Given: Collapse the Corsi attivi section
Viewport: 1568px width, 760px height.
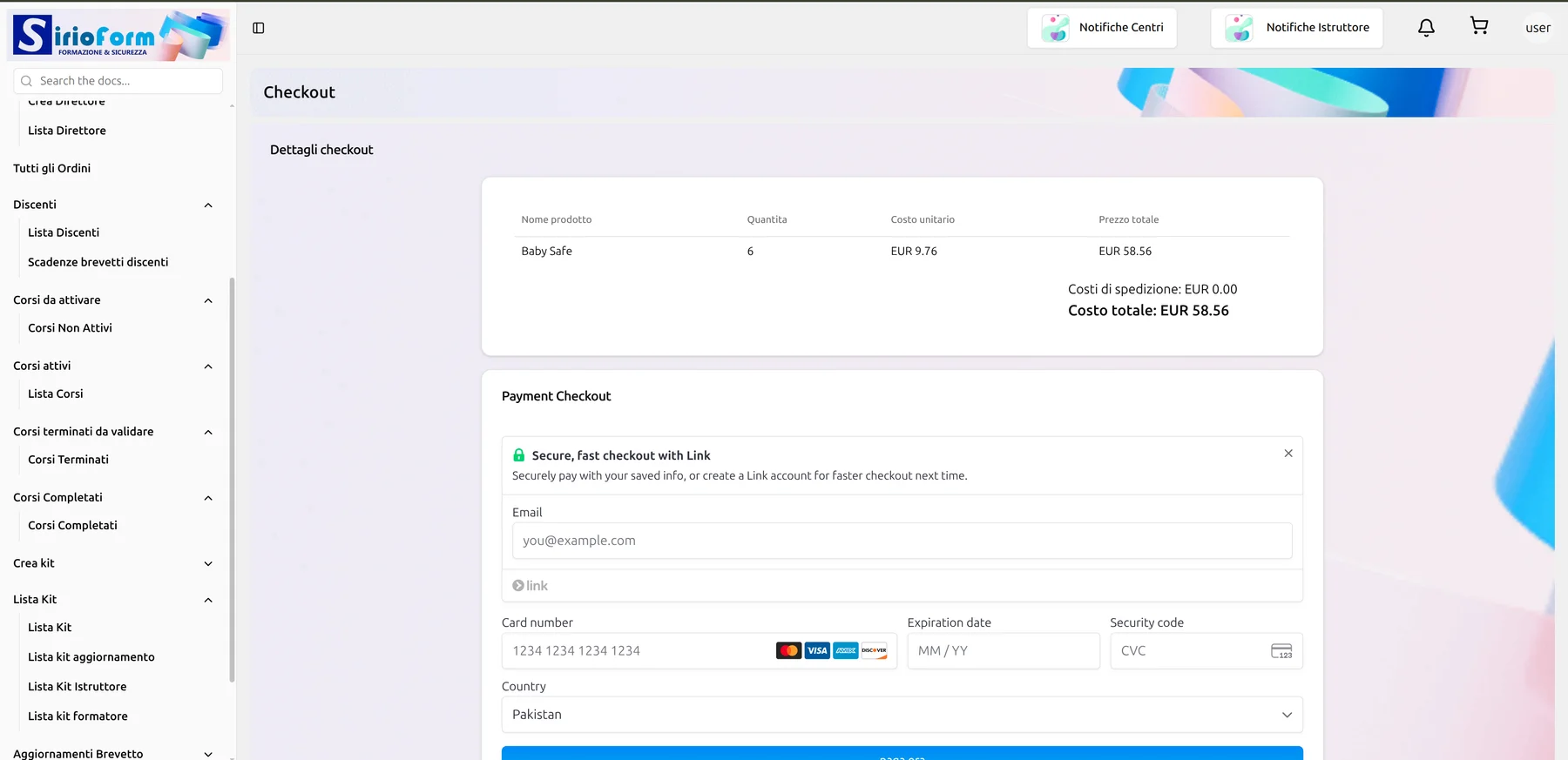Looking at the screenshot, I should tap(208, 367).
